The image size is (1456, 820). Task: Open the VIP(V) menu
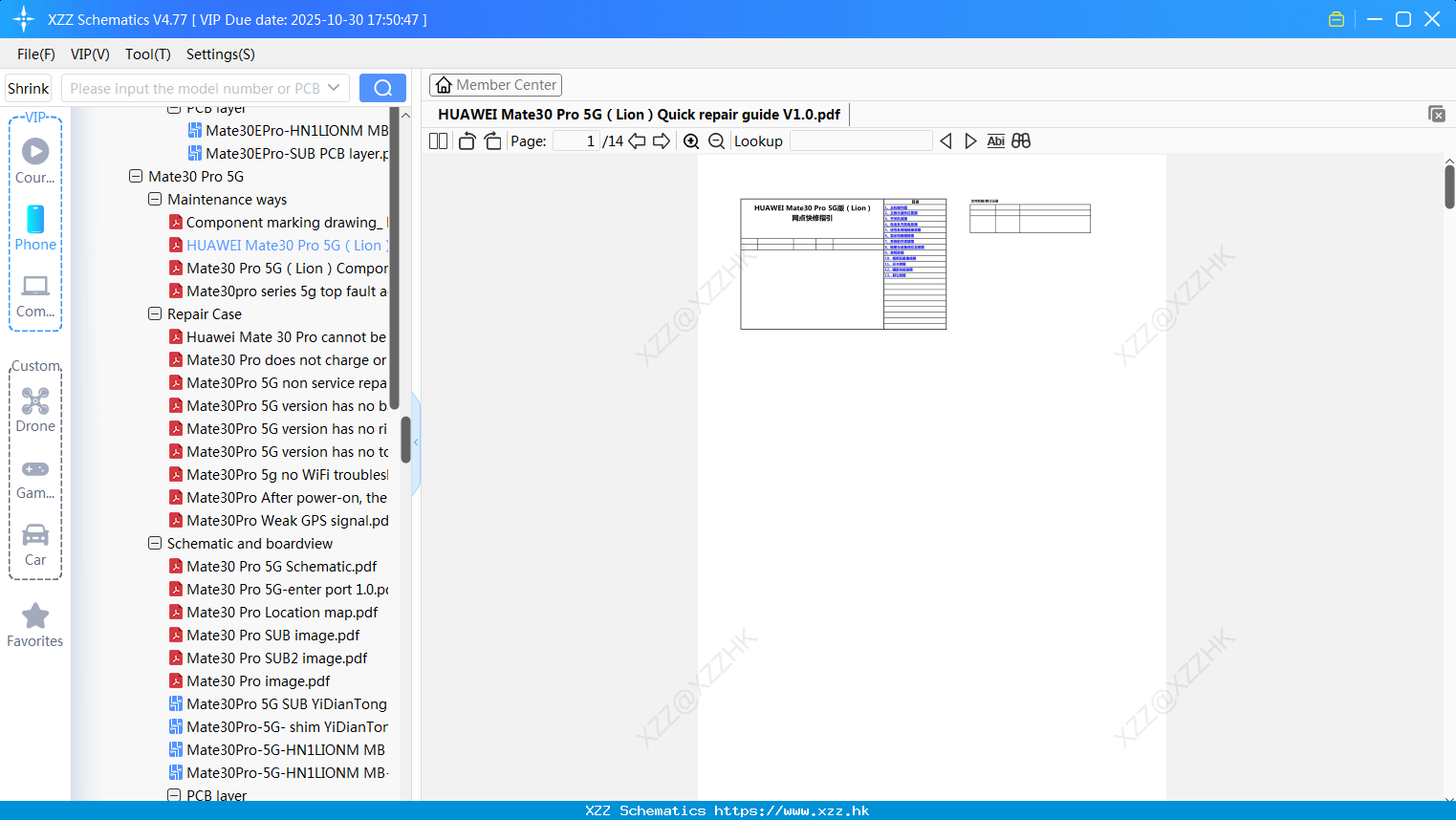point(90,54)
